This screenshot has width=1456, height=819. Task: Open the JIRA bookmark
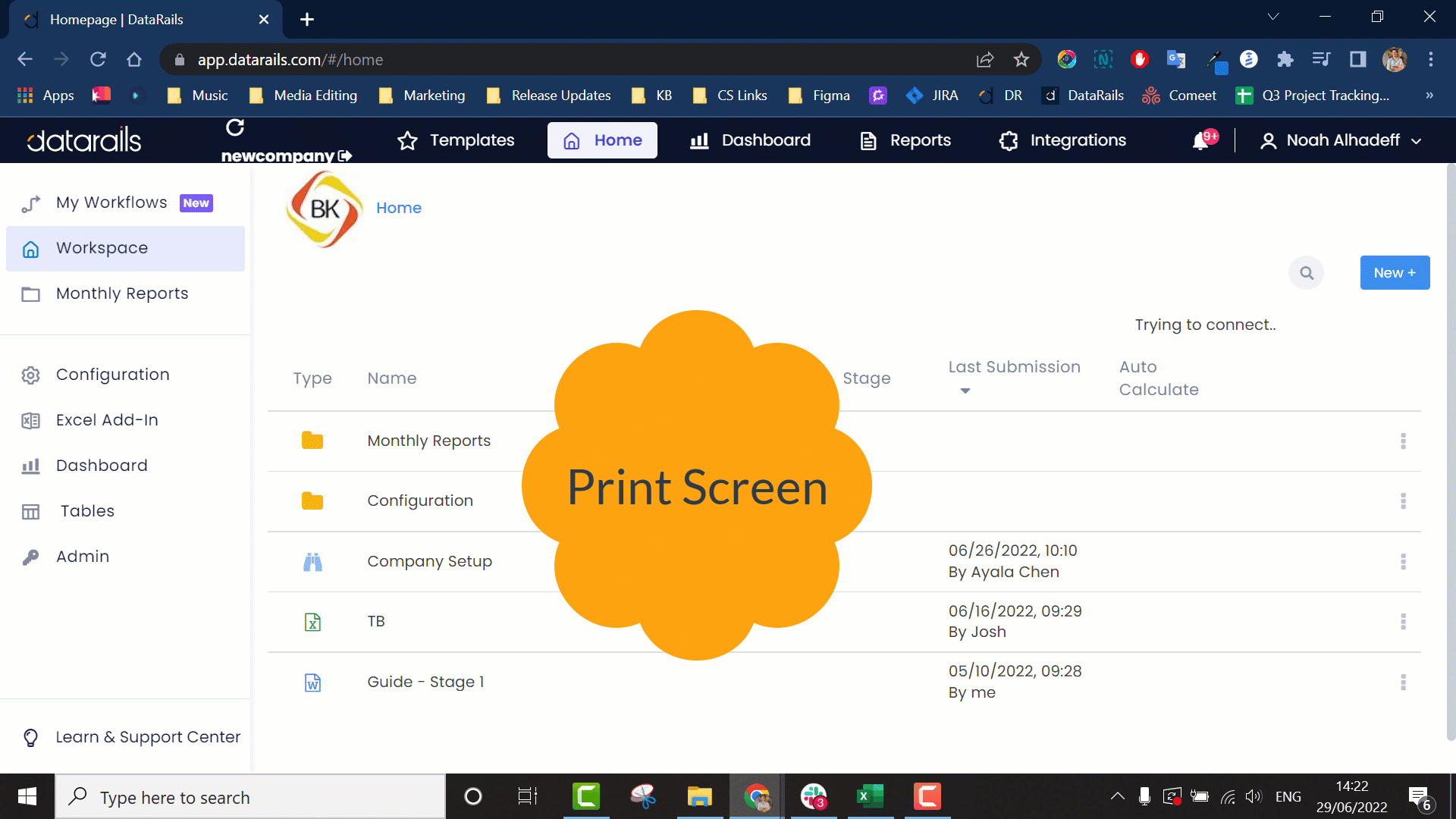tap(932, 96)
